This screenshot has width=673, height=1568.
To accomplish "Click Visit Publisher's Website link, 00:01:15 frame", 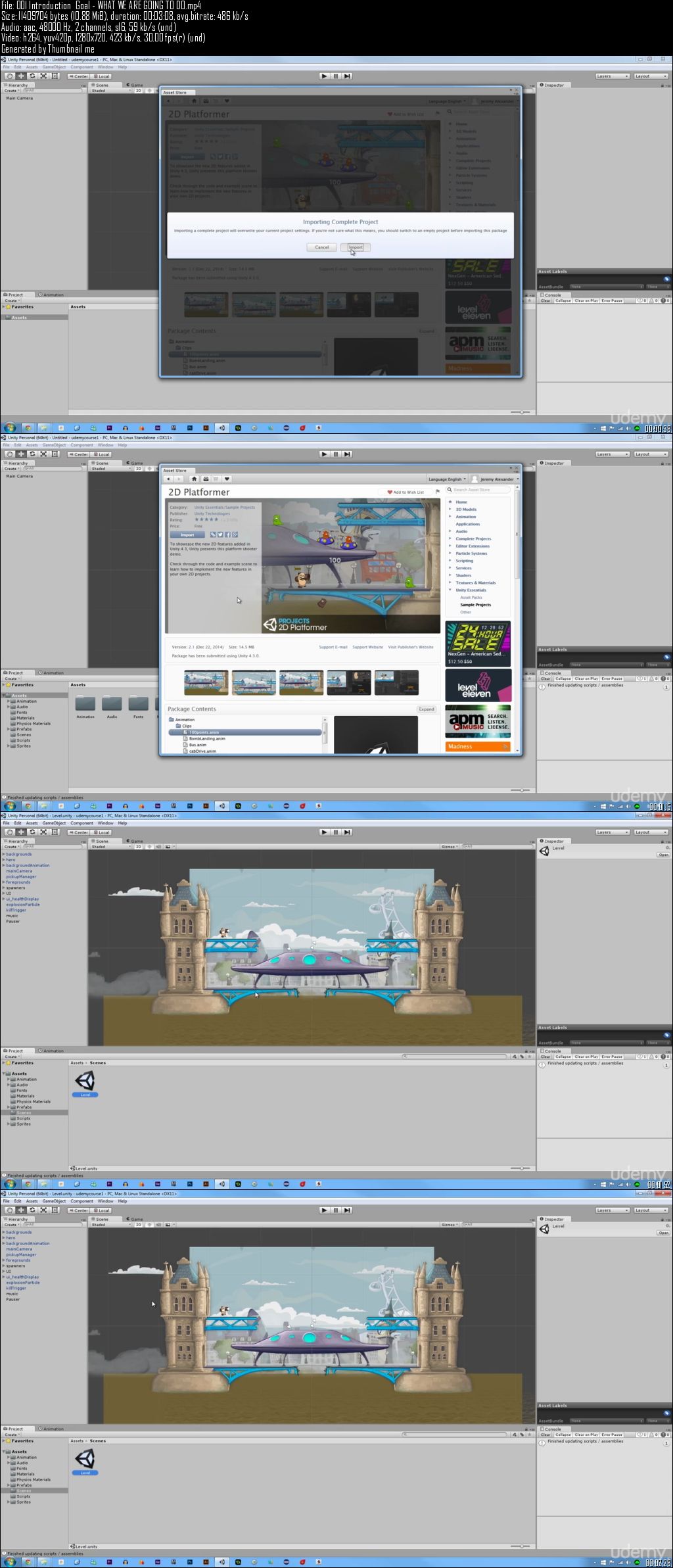I will 411,647.
